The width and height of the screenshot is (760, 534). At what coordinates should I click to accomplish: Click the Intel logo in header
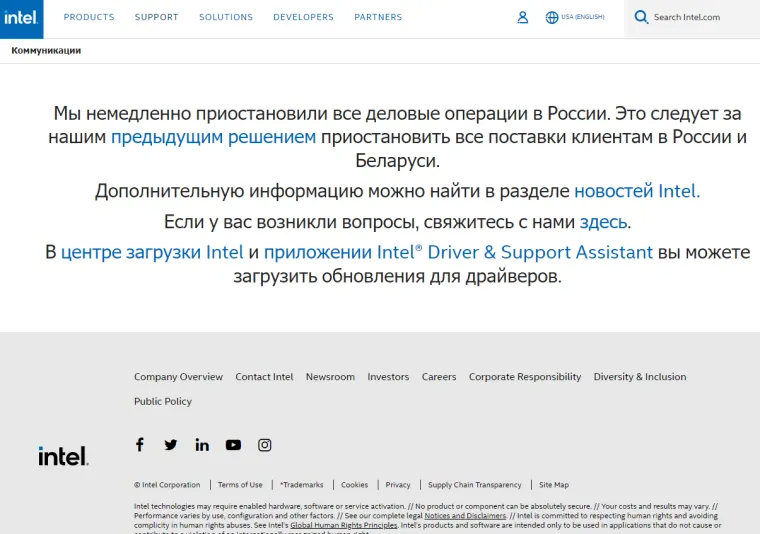[x=21, y=18]
